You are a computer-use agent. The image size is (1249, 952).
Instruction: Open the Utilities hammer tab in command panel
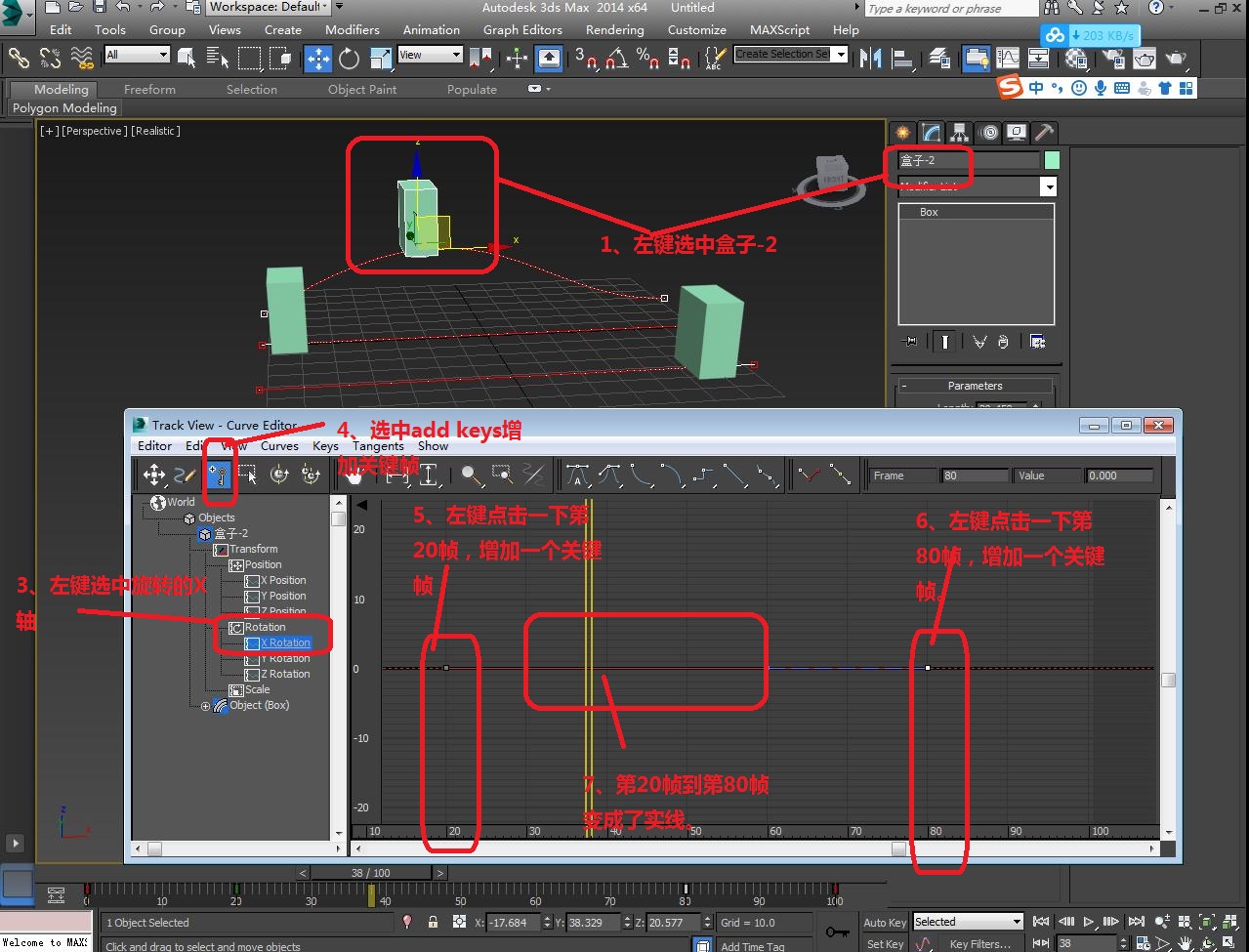[1044, 133]
